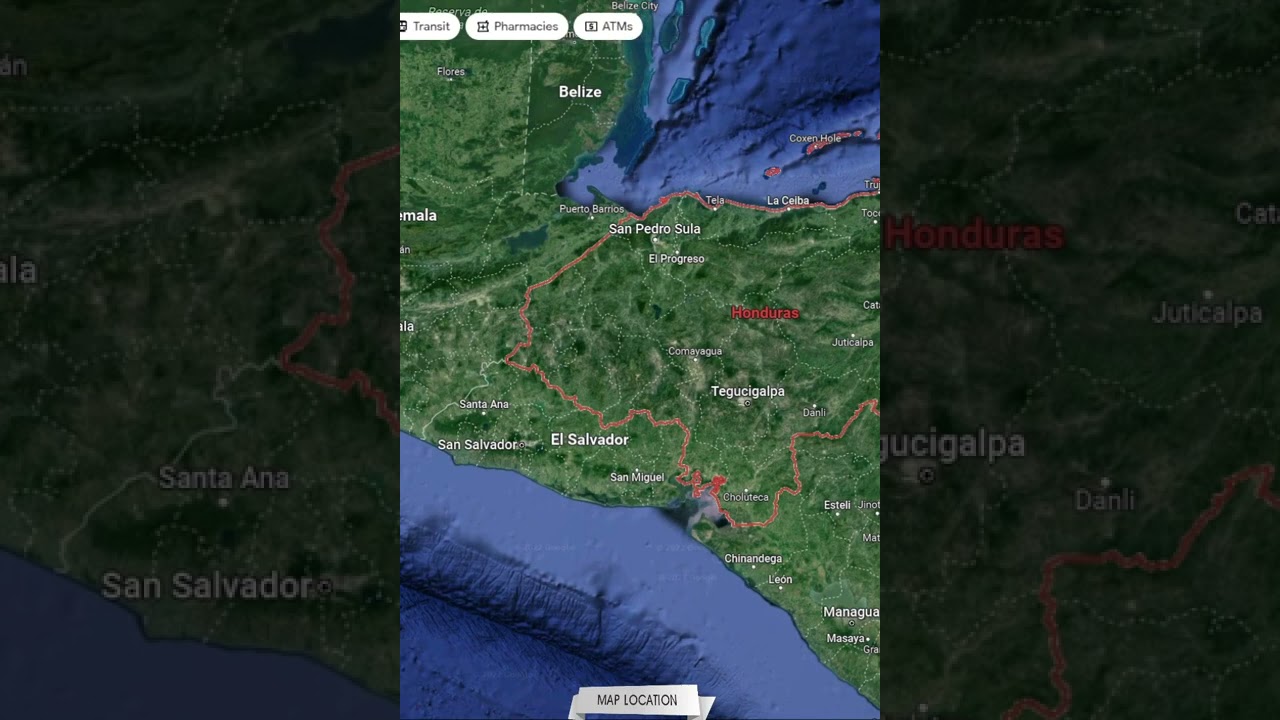Click the MAP LOCATION banner
The height and width of the screenshot is (720, 1280).
tap(637, 700)
